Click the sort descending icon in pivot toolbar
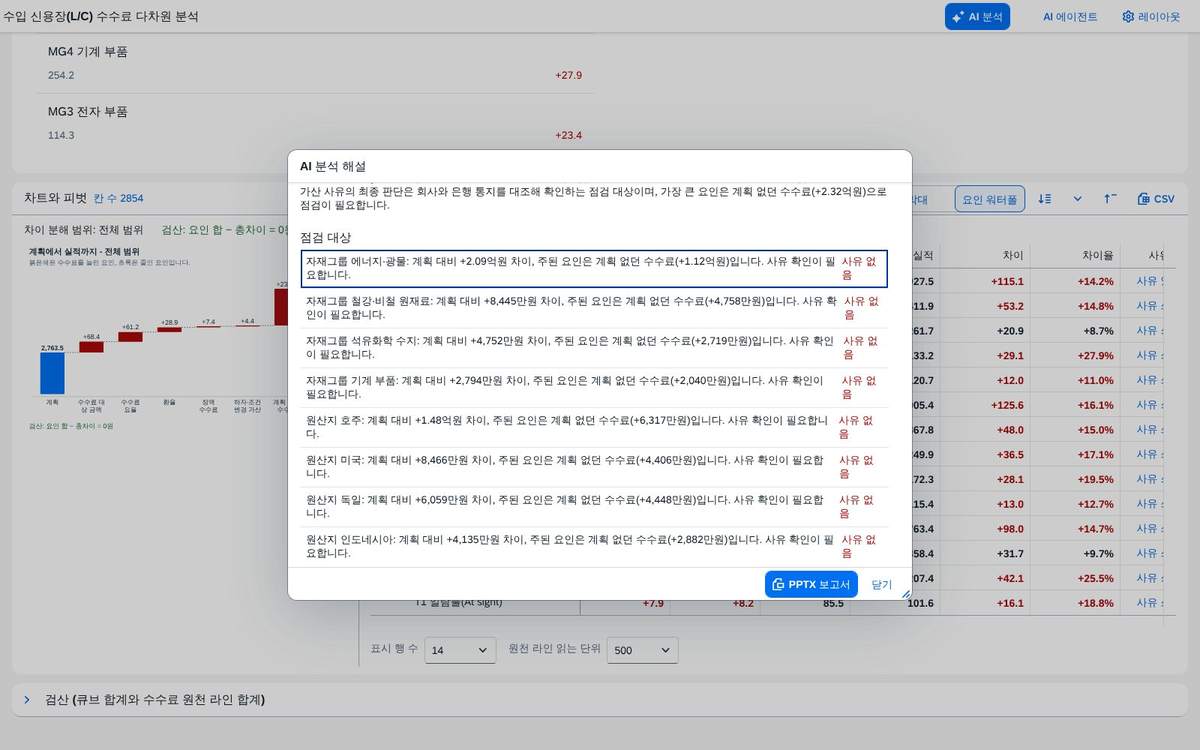This screenshot has width=1200, height=750. click(x=1045, y=199)
